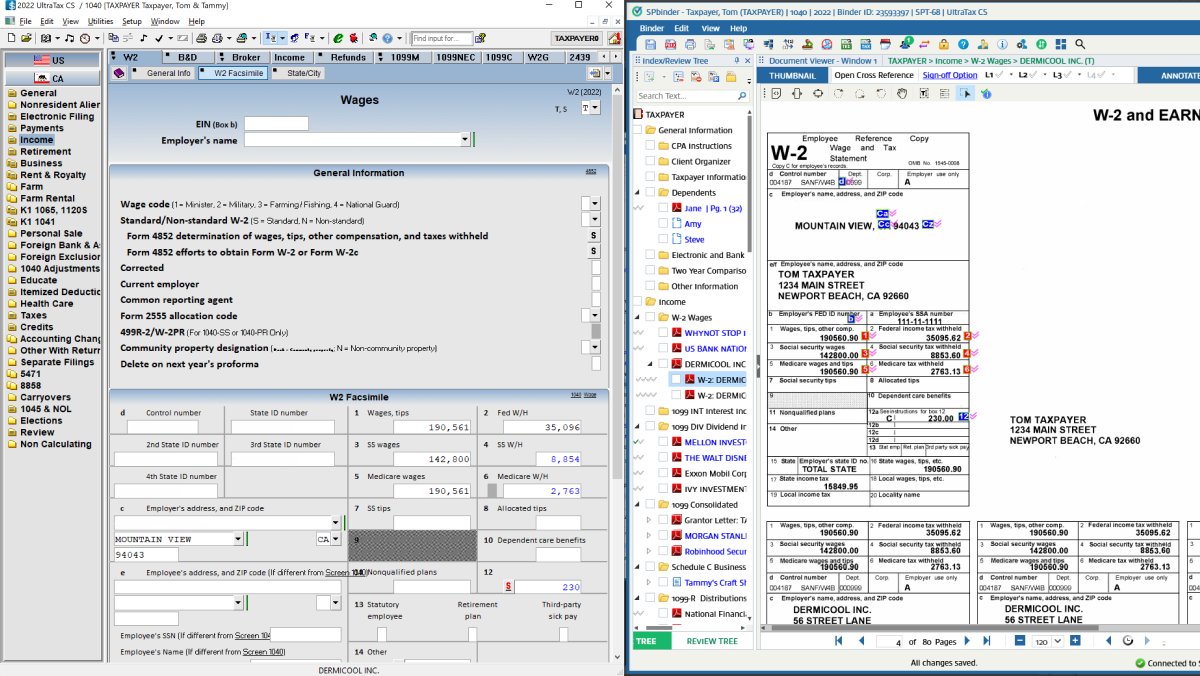Image resolution: width=1200 pixels, height=676 pixels.
Task: Check the Current employer box
Action: point(596,284)
